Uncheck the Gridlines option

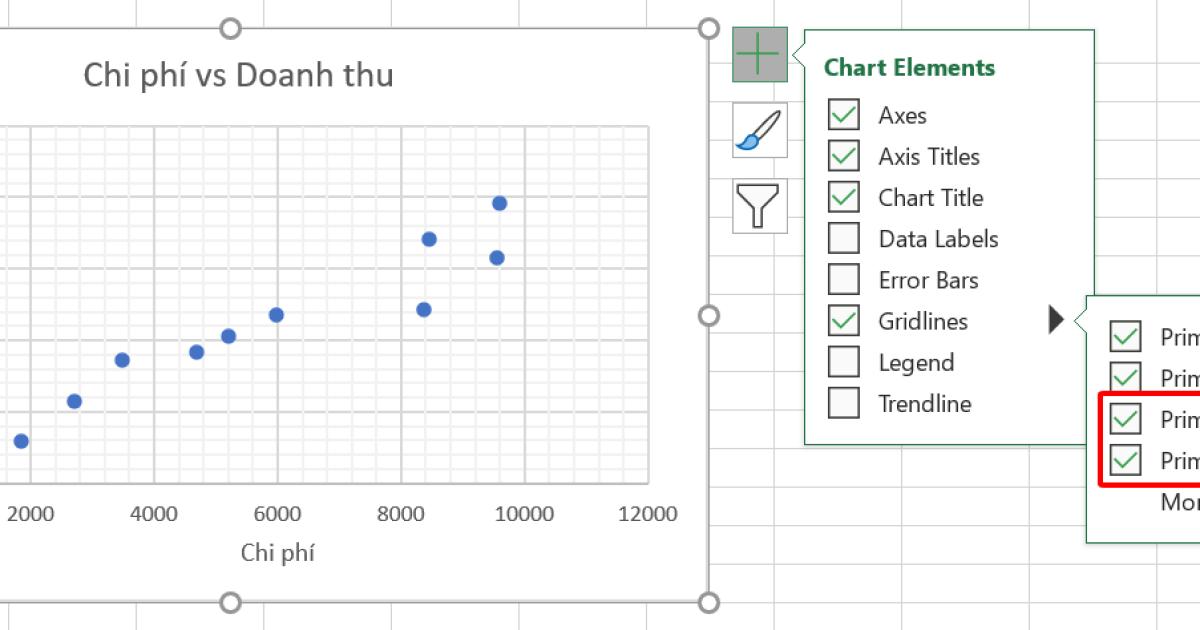click(843, 321)
